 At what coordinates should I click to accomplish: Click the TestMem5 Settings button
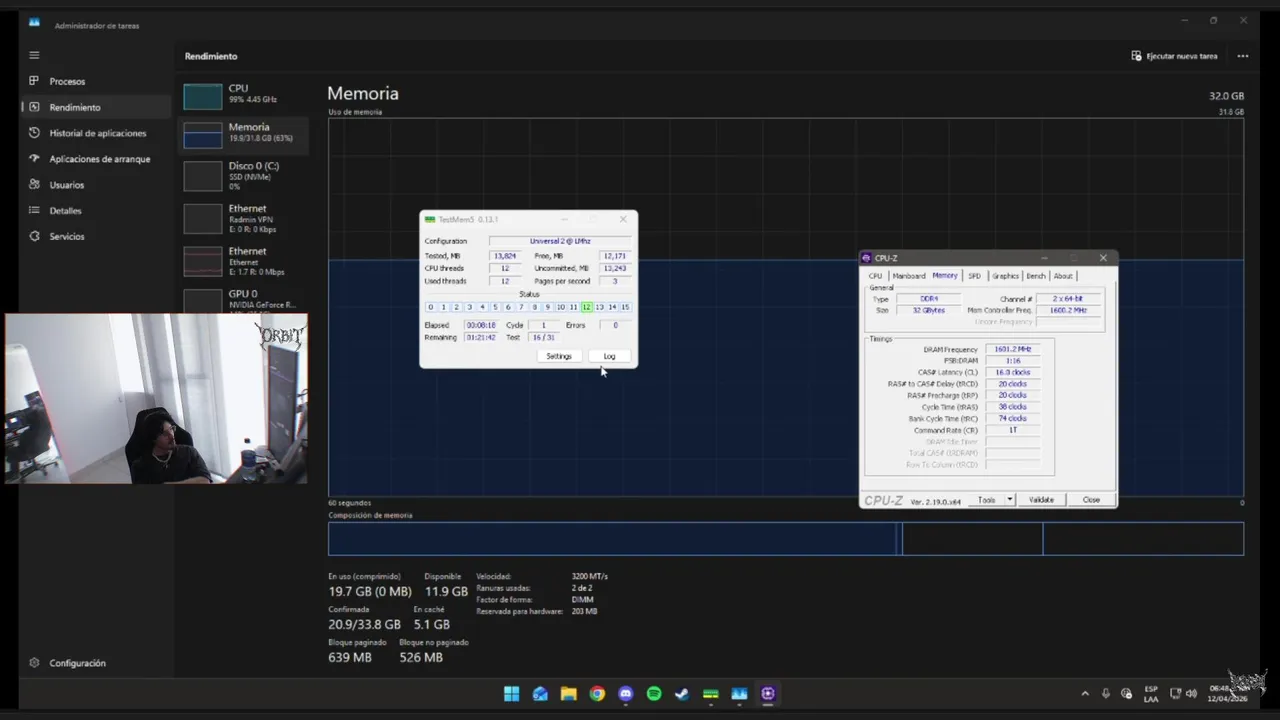pyautogui.click(x=559, y=356)
